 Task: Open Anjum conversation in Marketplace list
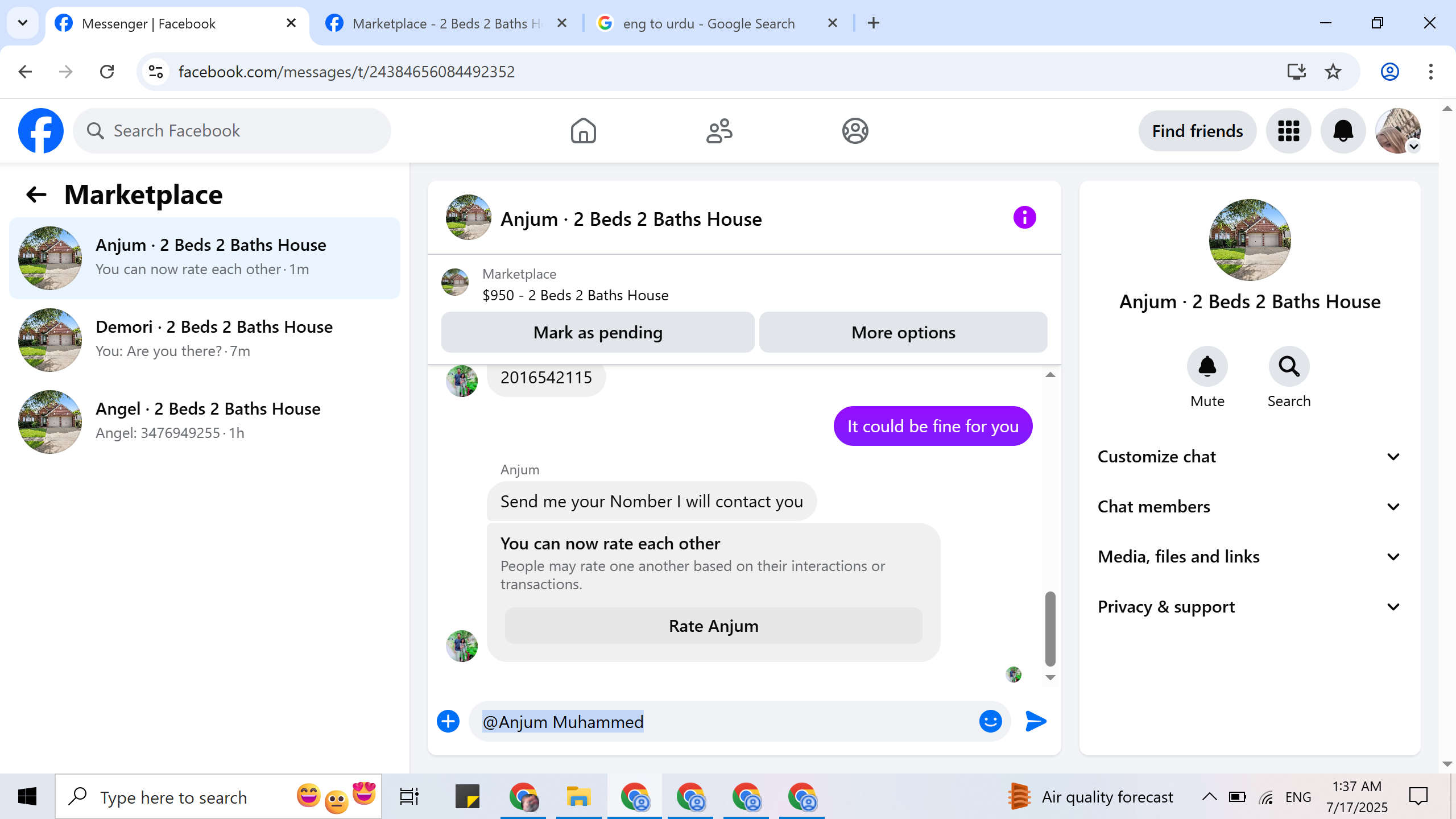tap(205, 258)
